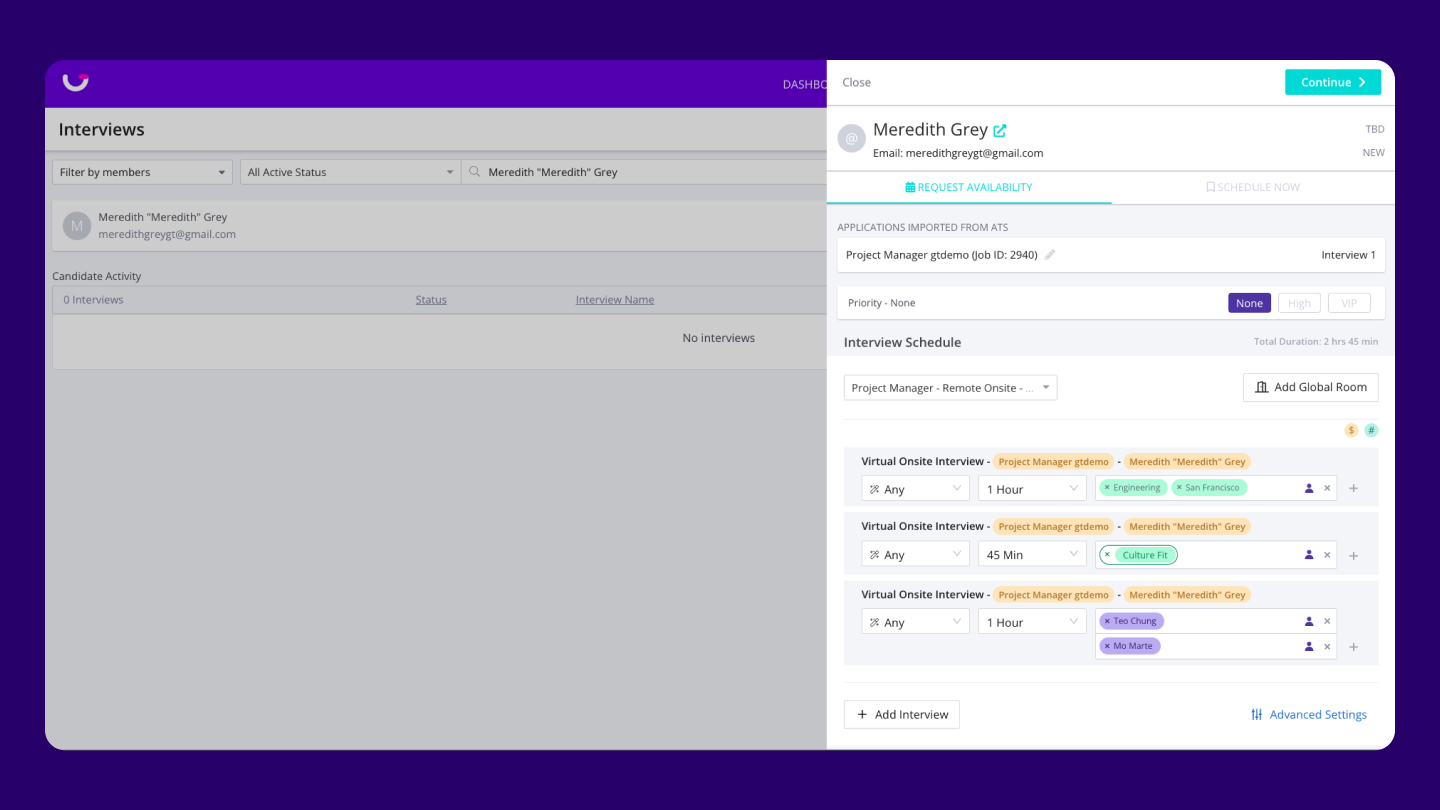Set priority to None

pyautogui.click(x=1249, y=303)
